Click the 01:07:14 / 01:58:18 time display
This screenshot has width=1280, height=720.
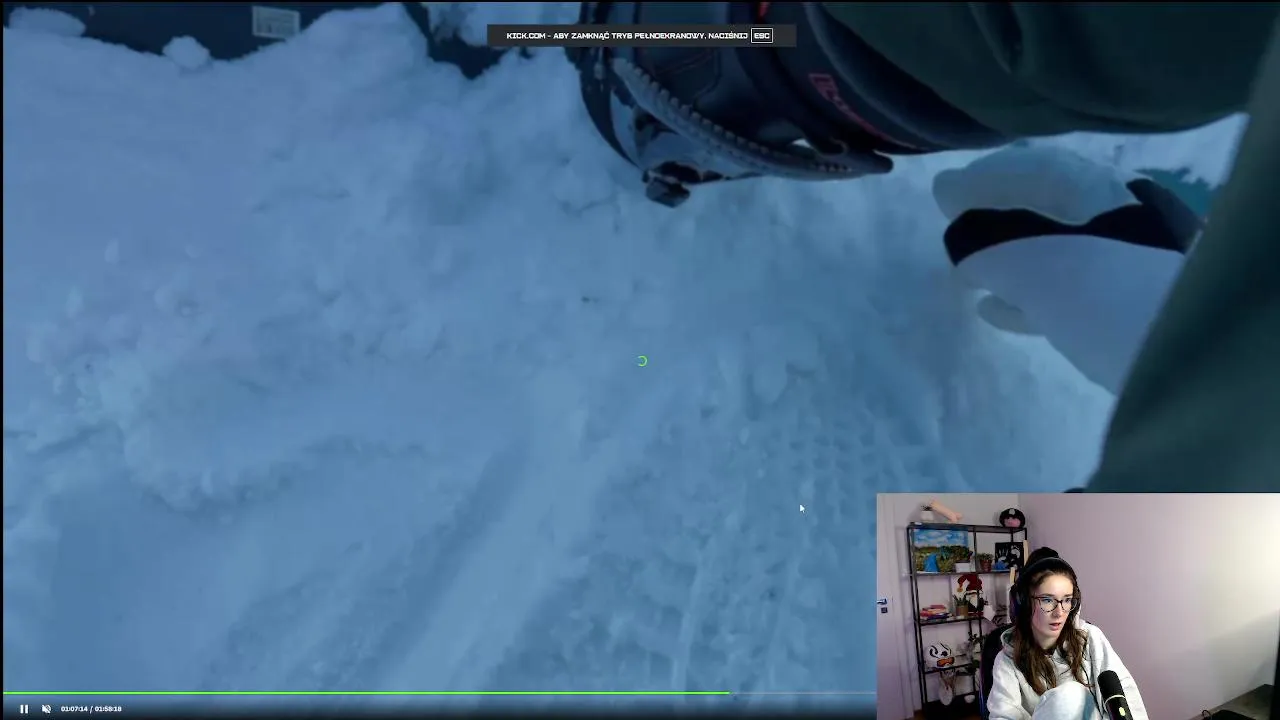click(x=91, y=708)
